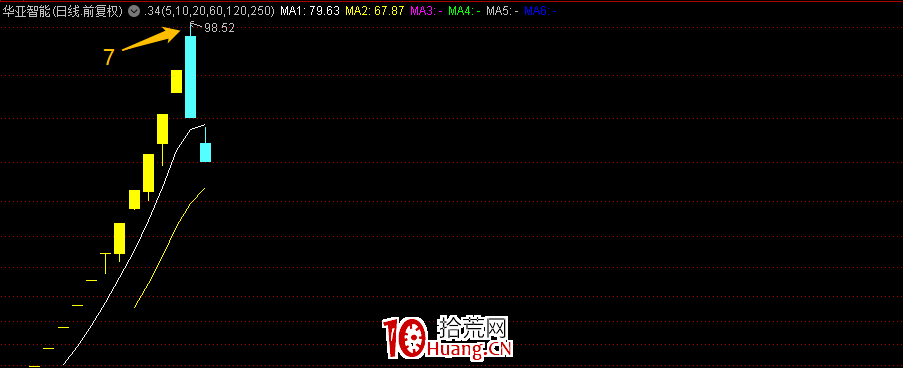Select the blue MA6 label

(540, 11)
